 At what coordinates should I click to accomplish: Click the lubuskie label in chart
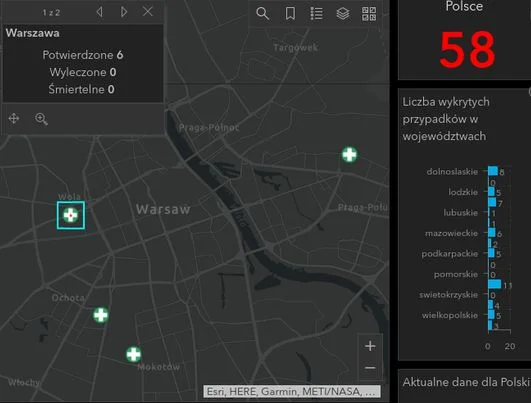tap(461, 213)
